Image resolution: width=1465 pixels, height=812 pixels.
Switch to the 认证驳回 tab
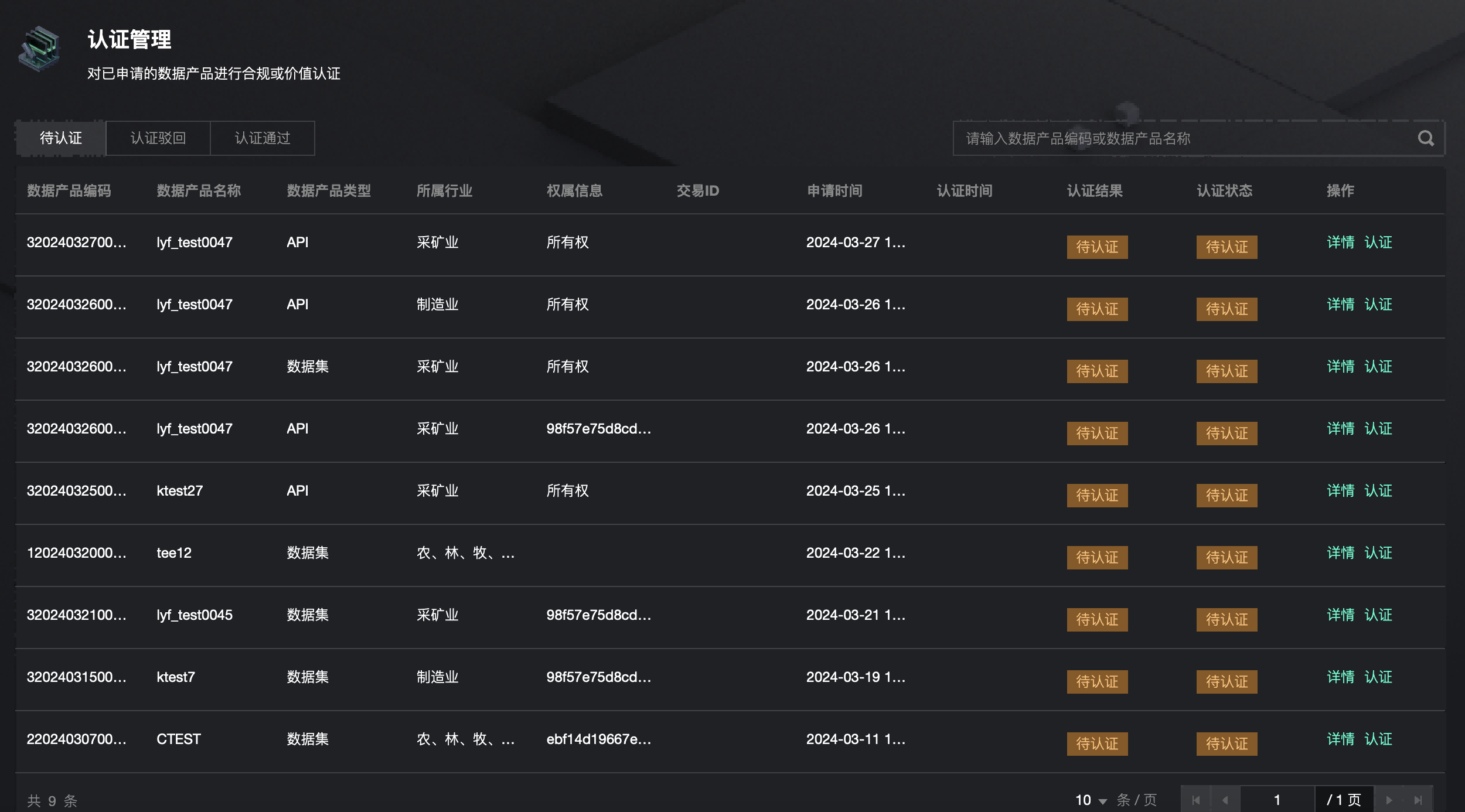[157, 138]
